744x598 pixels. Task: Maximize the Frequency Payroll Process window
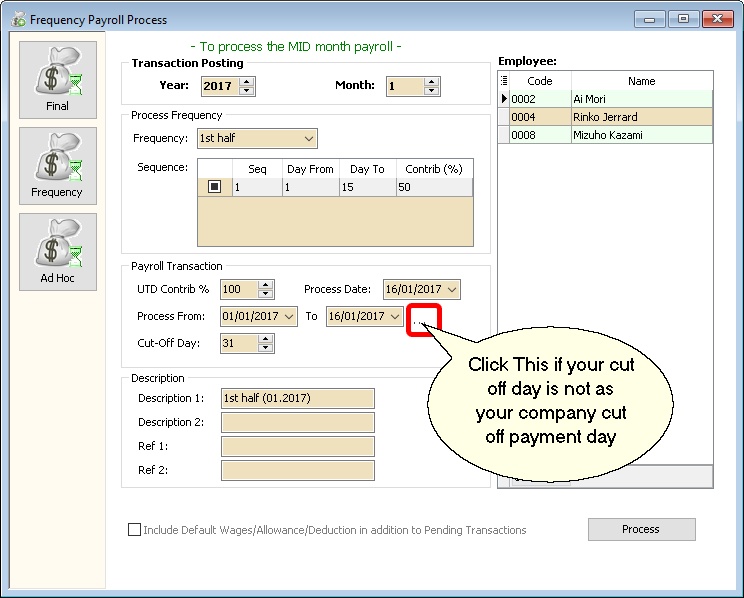[x=683, y=19]
